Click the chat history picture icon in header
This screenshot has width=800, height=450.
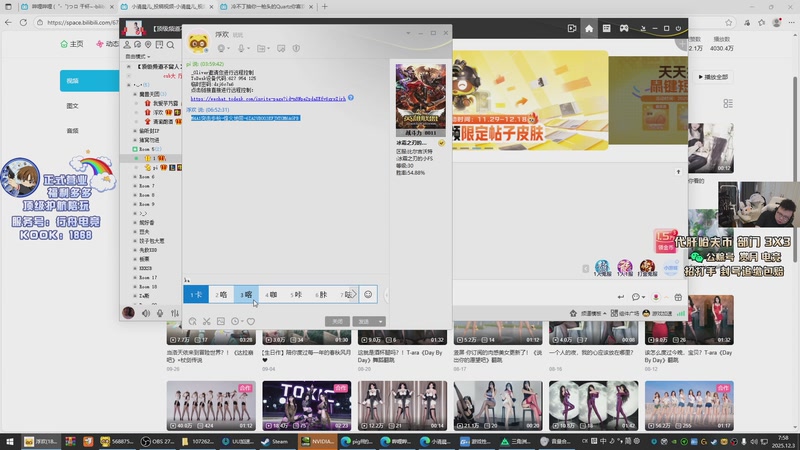pos(281,48)
